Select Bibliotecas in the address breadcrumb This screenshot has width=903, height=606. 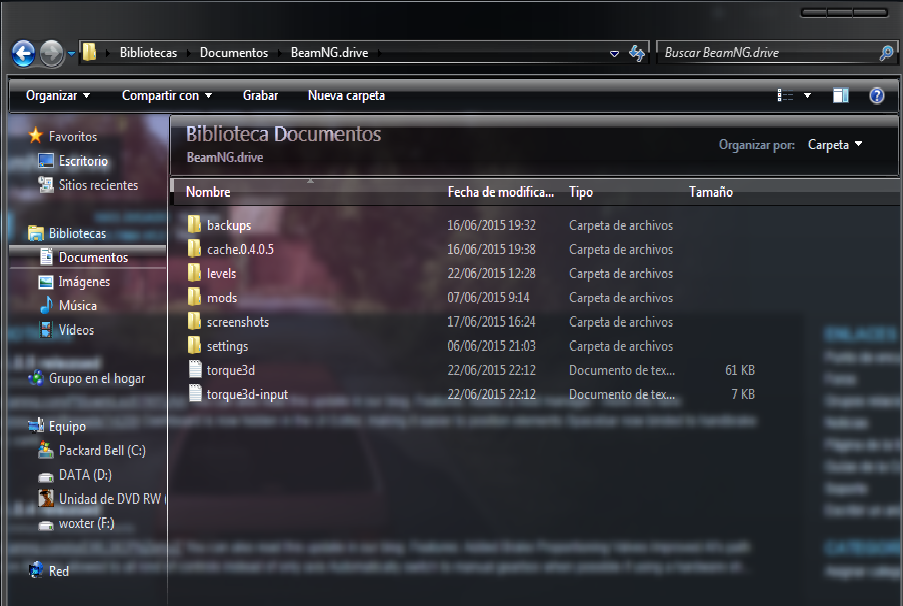point(148,52)
